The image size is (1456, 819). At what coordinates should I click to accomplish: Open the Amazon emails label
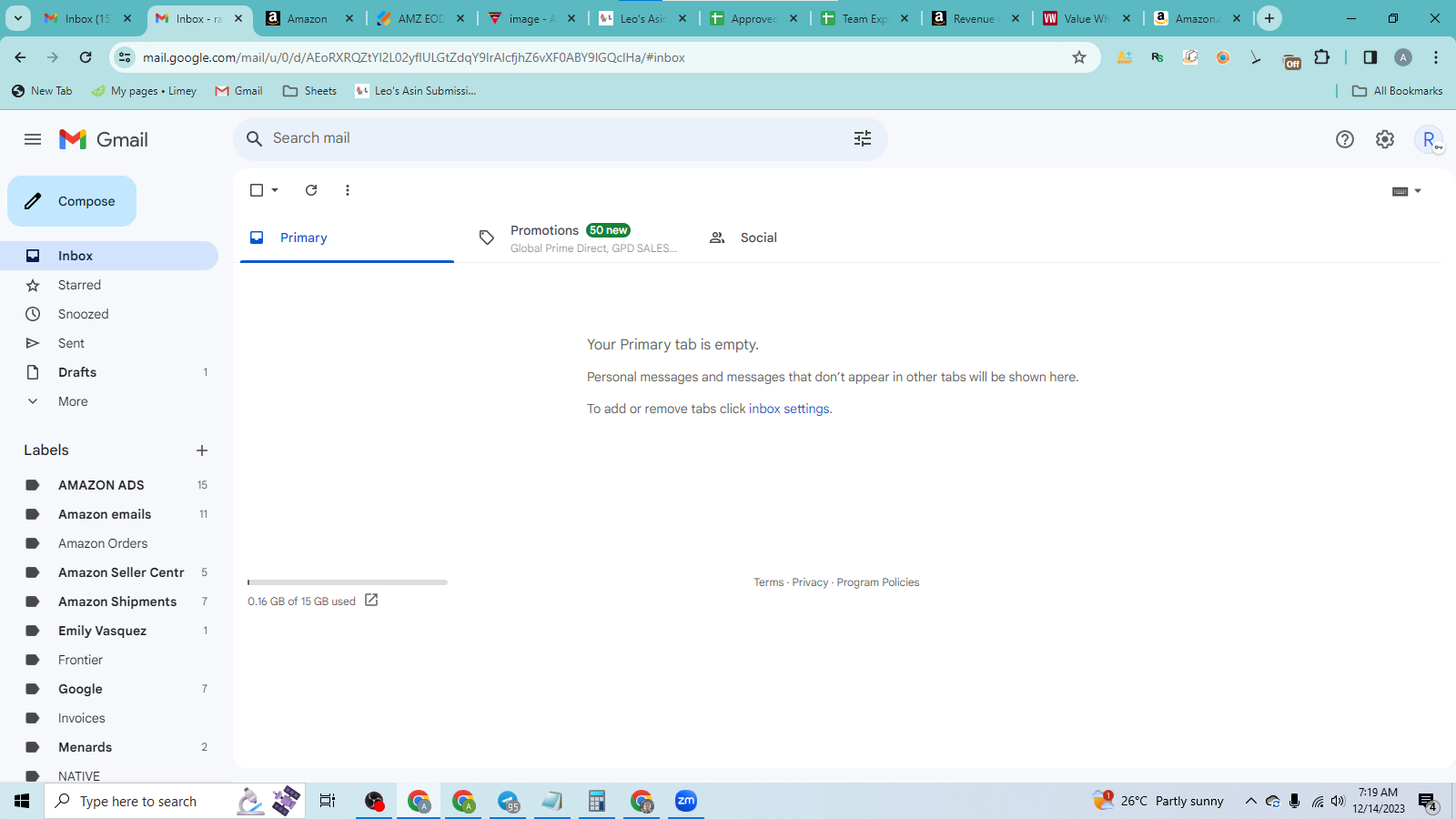tap(109, 514)
